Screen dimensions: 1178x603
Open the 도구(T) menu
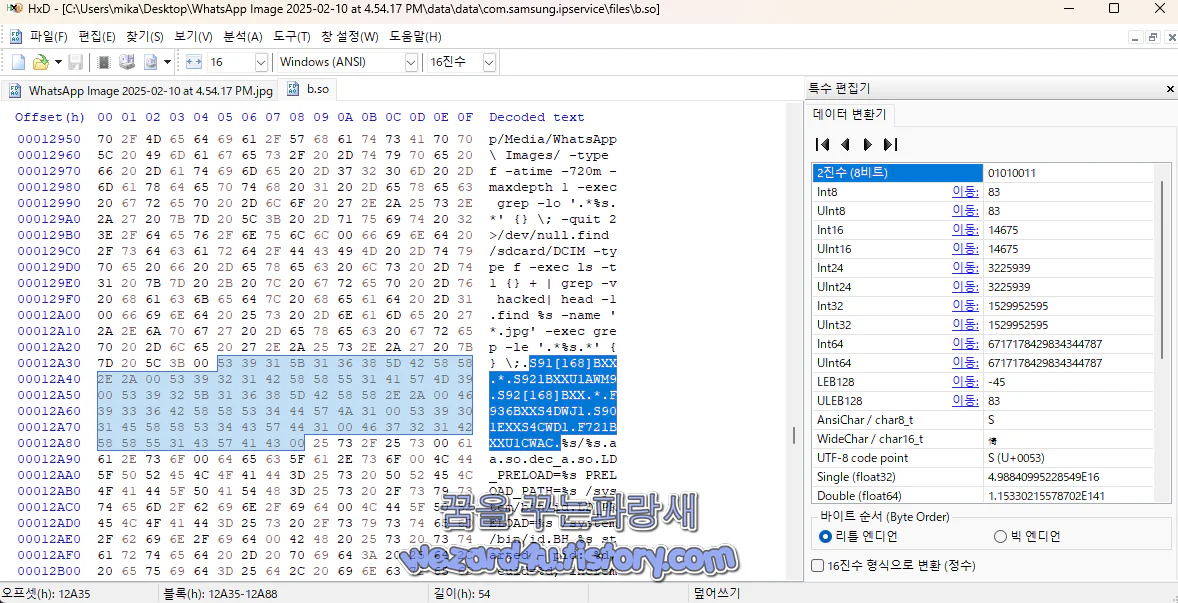pos(291,37)
